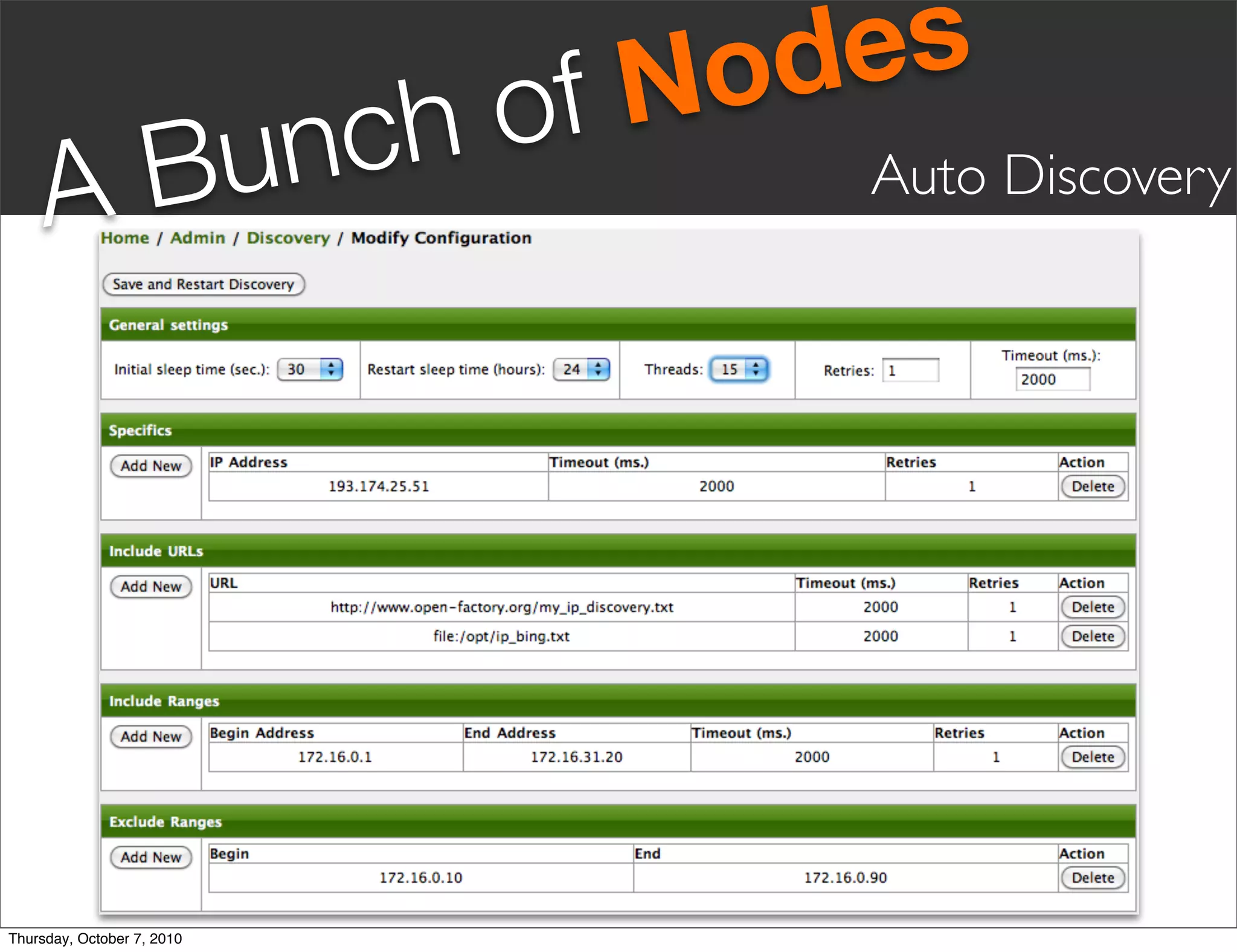1237x952 pixels.
Task: Expand the Threads dropdown
Action: pyautogui.click(x=739, y=370)
